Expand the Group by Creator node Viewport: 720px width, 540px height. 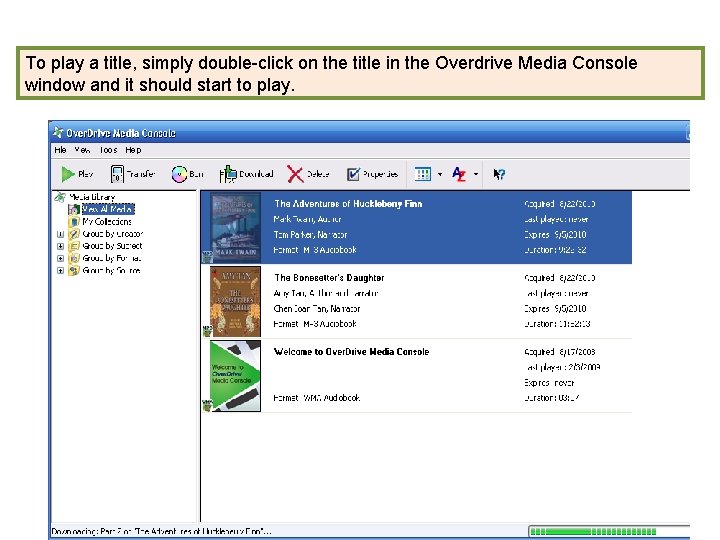click(60, 234)
